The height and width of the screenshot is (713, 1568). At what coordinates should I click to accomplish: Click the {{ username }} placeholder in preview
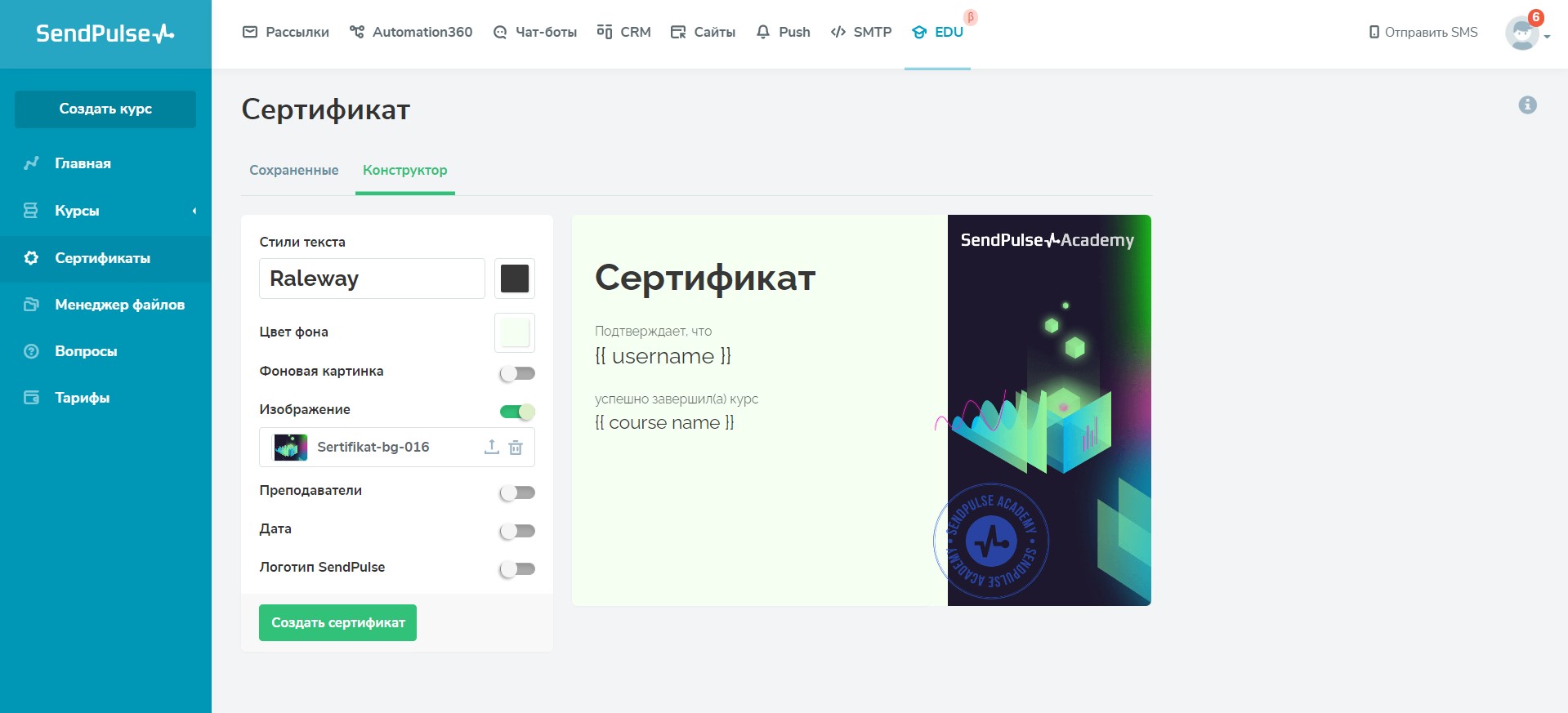663,356
